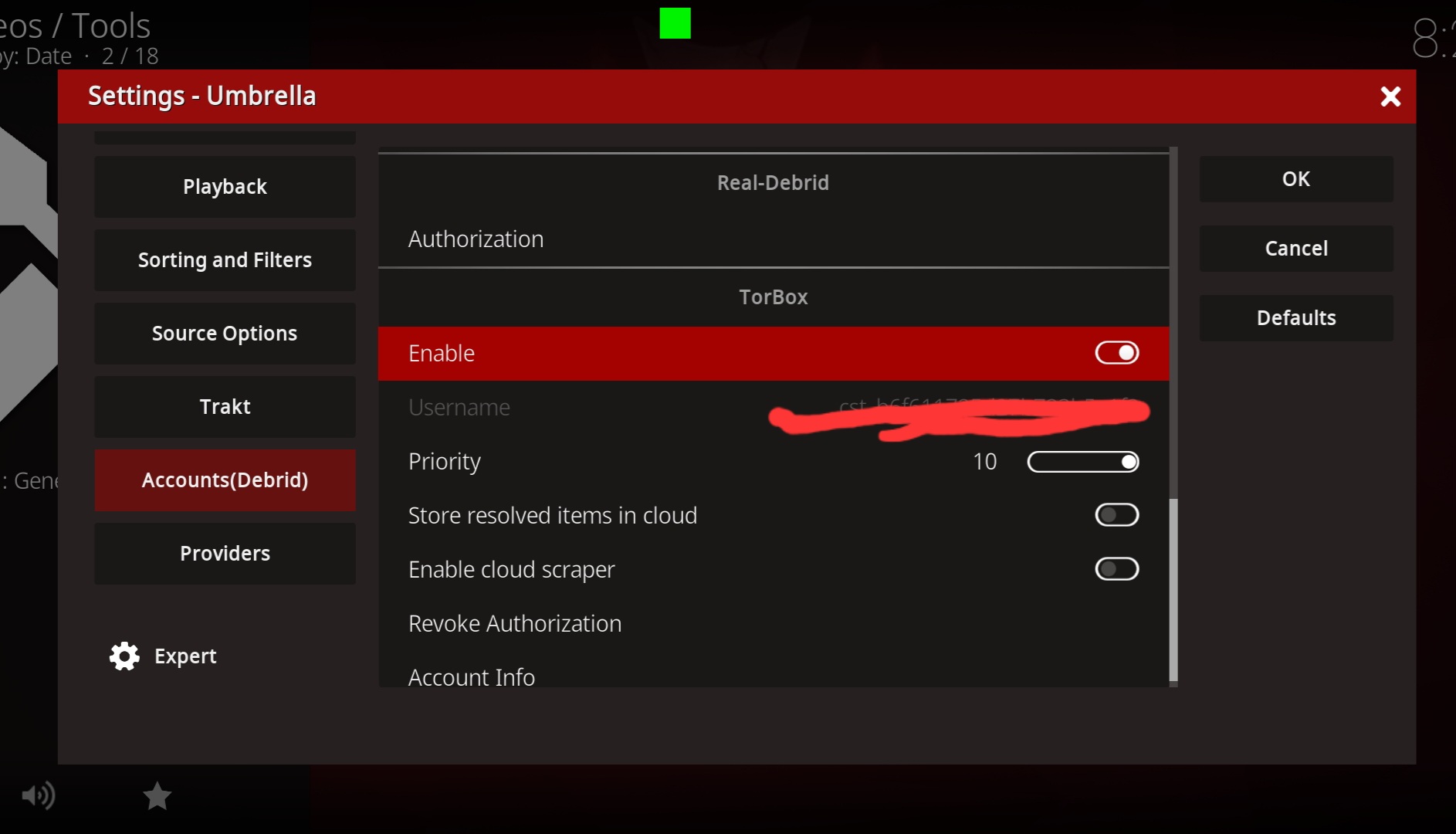Click the Expert settings gear icon
Image resolution: width=1456 pixels, height=834 pixels.
[124, 656]
